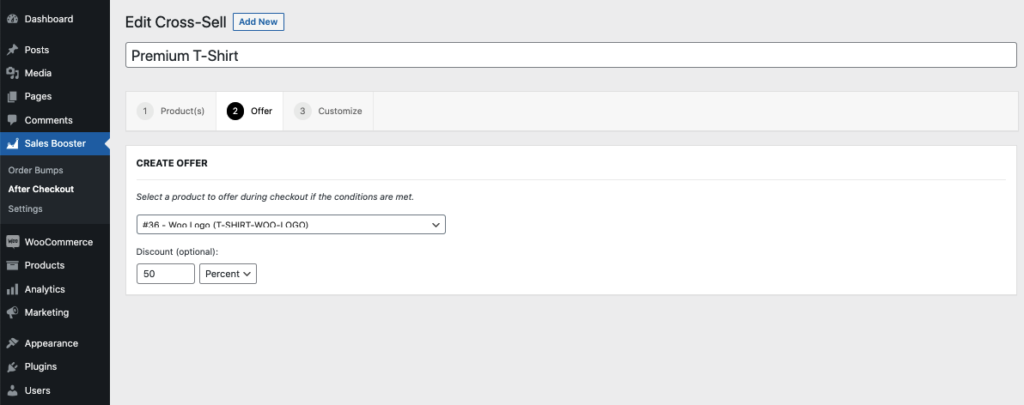The height and width of the screenshot is (405, 1024).
Task: Click the Comments speech bubble icon
Action: pos(12,120)
